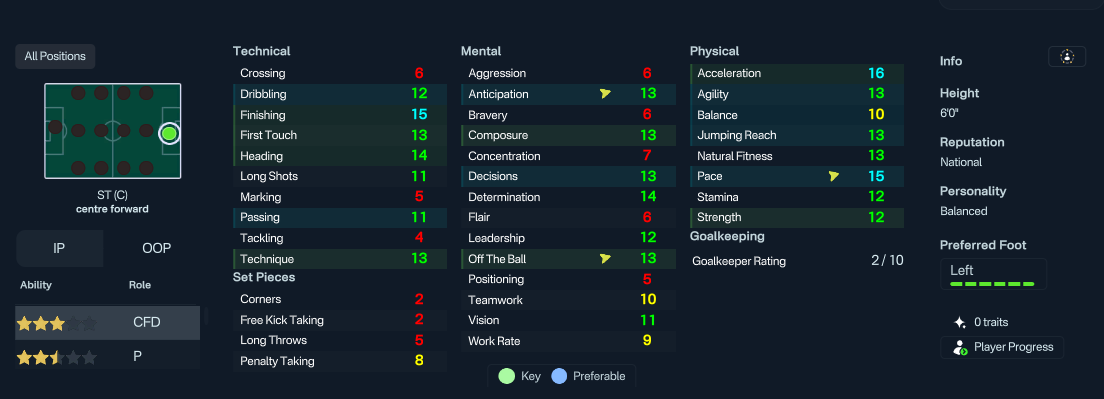Switch to the OOP tab
Viewport: 1104px width, 399px height.
pos(156,248)
